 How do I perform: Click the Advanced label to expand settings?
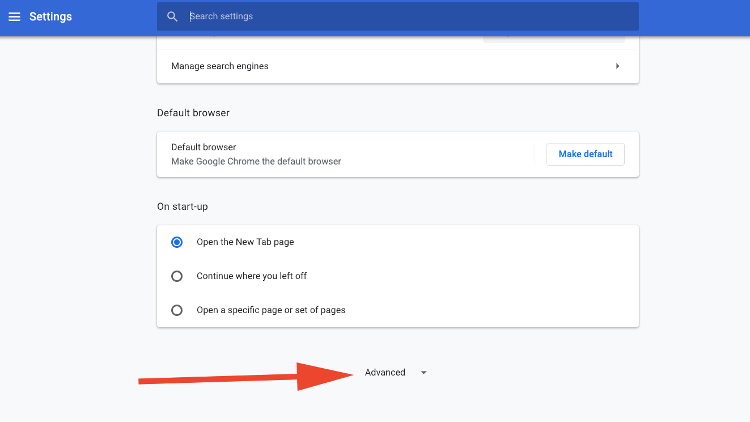coord(385,372)
